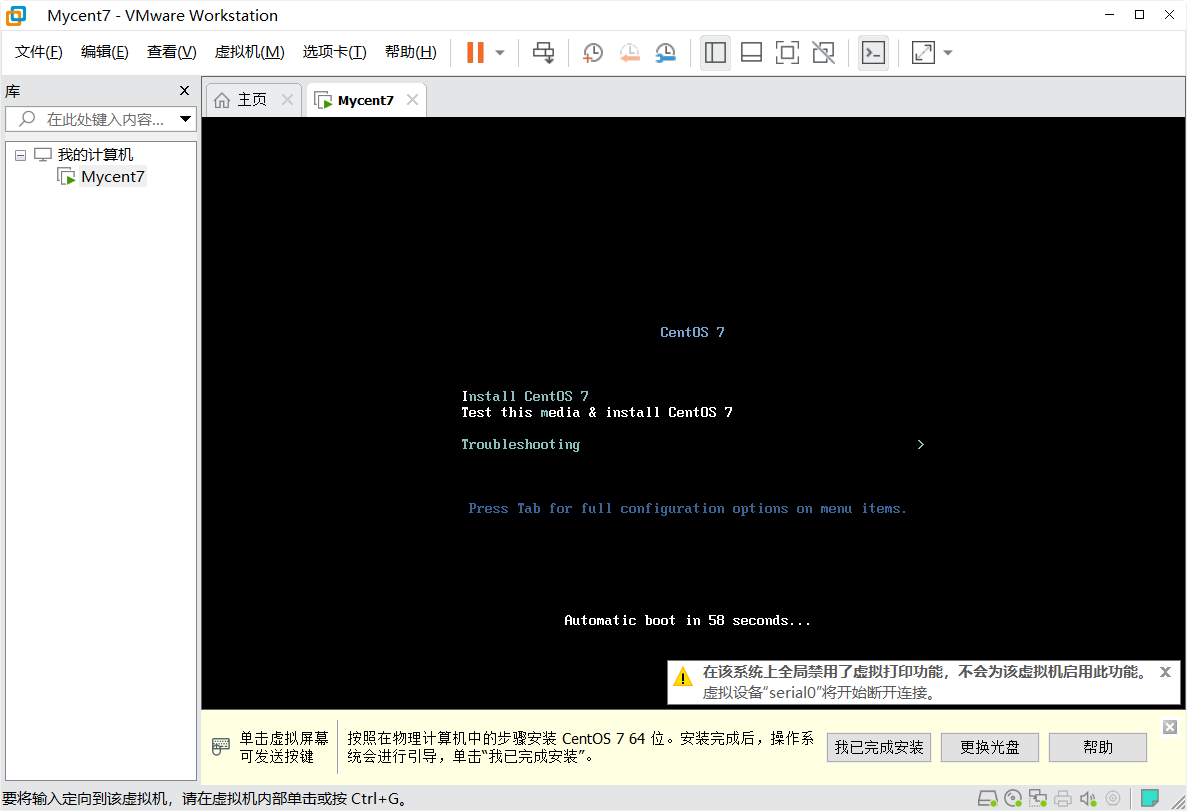Image resolution: width=1187 pixels, height=811 pixels.
Task: Click the stretch guest display icon
Action: pyautogui.click(x=924, y=52)
